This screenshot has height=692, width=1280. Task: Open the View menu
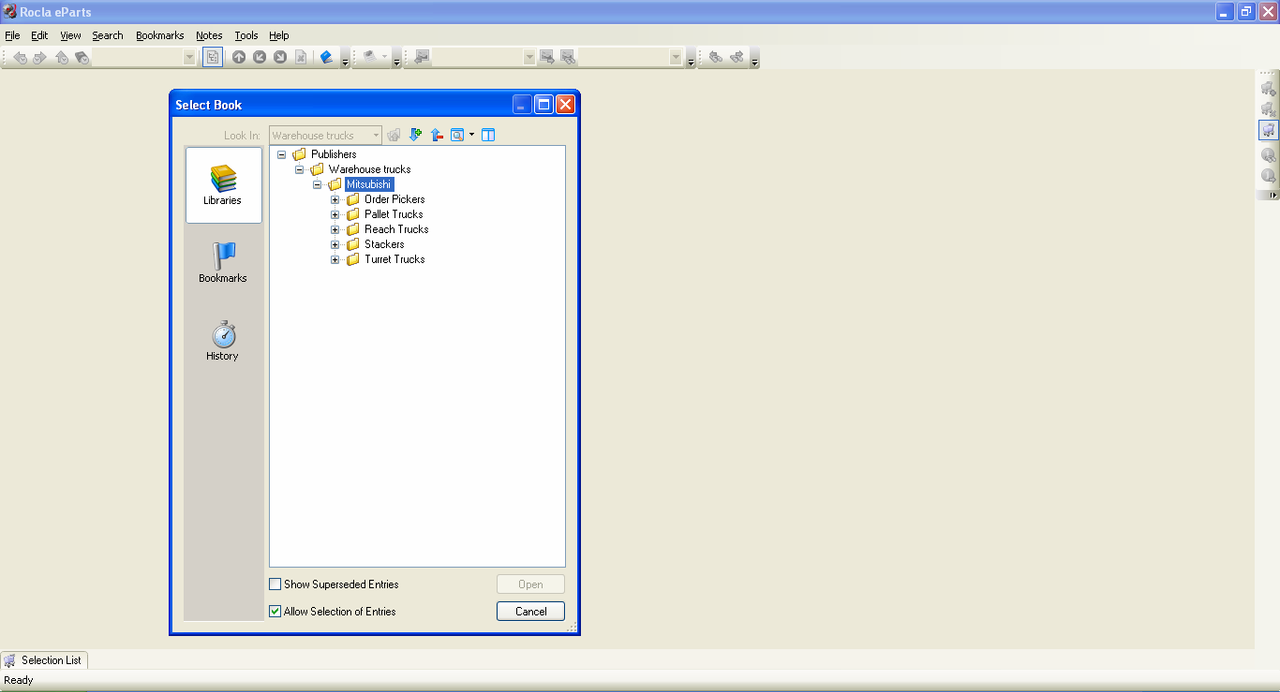(x=71, y=35)
